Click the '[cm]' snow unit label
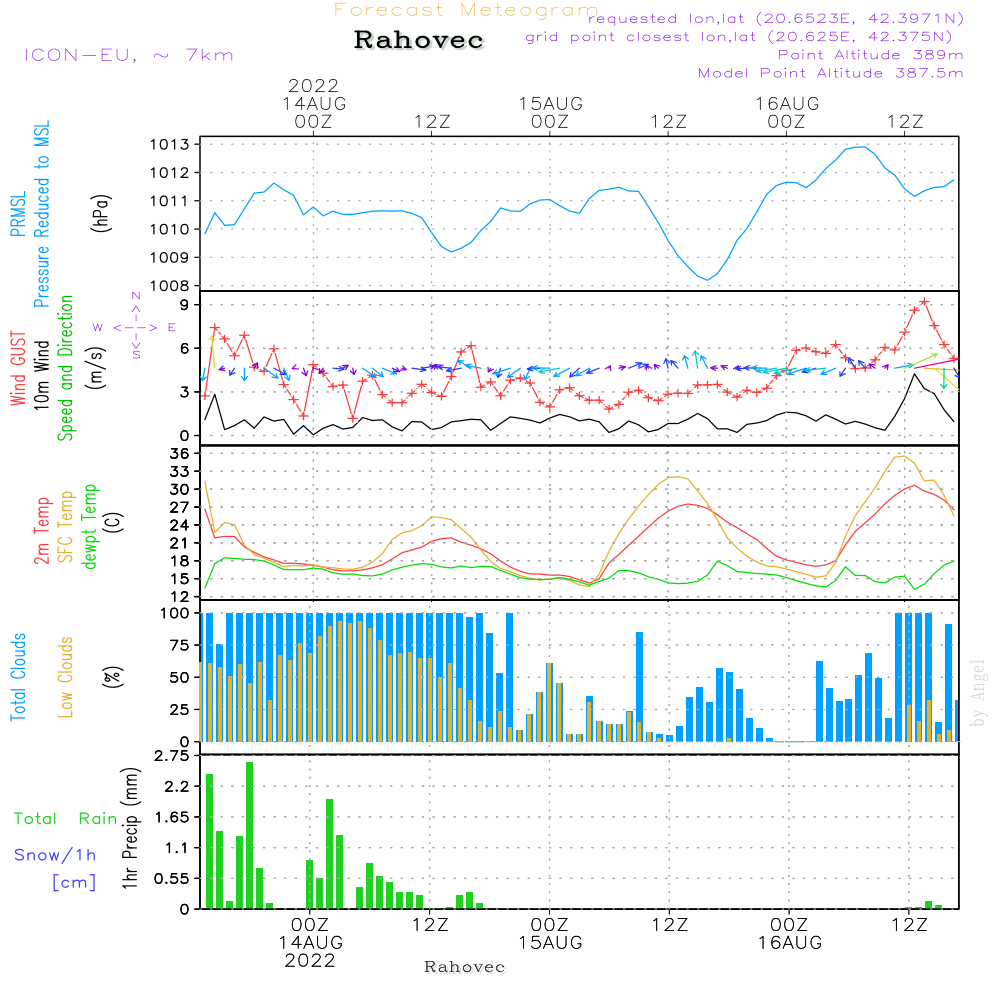Viewport: 1000px width, 1000px height. 74,883
